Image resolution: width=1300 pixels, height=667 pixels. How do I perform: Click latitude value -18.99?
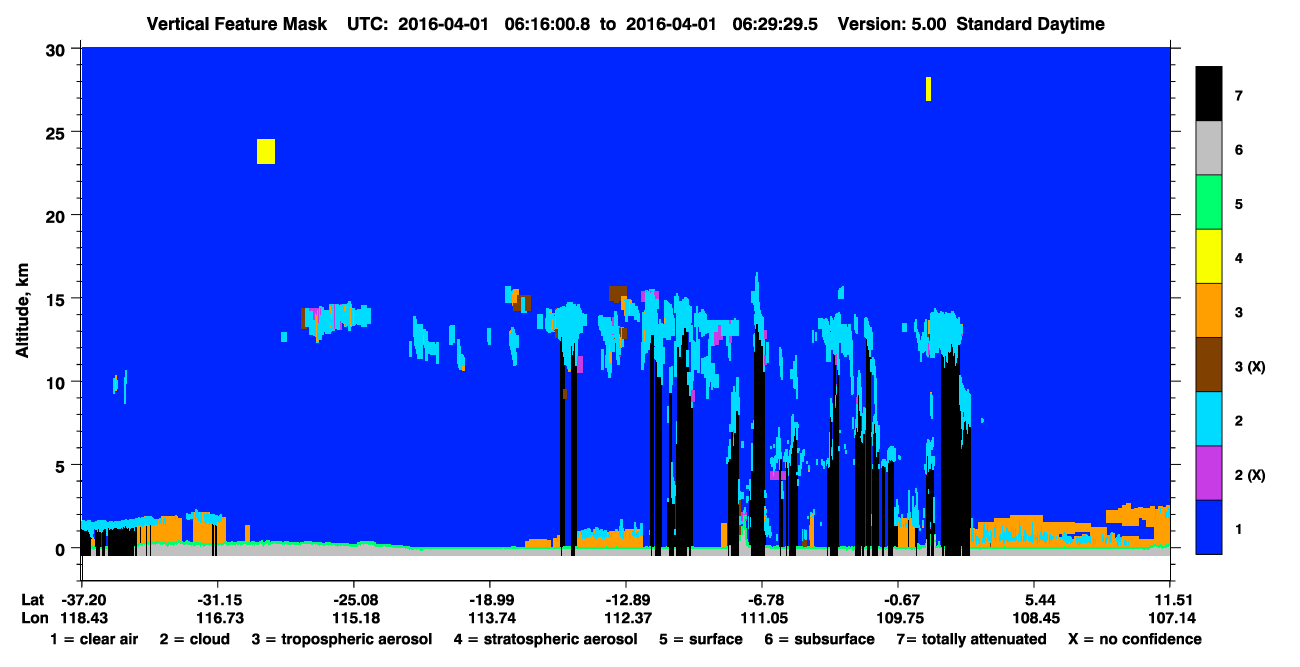(489, 599)
